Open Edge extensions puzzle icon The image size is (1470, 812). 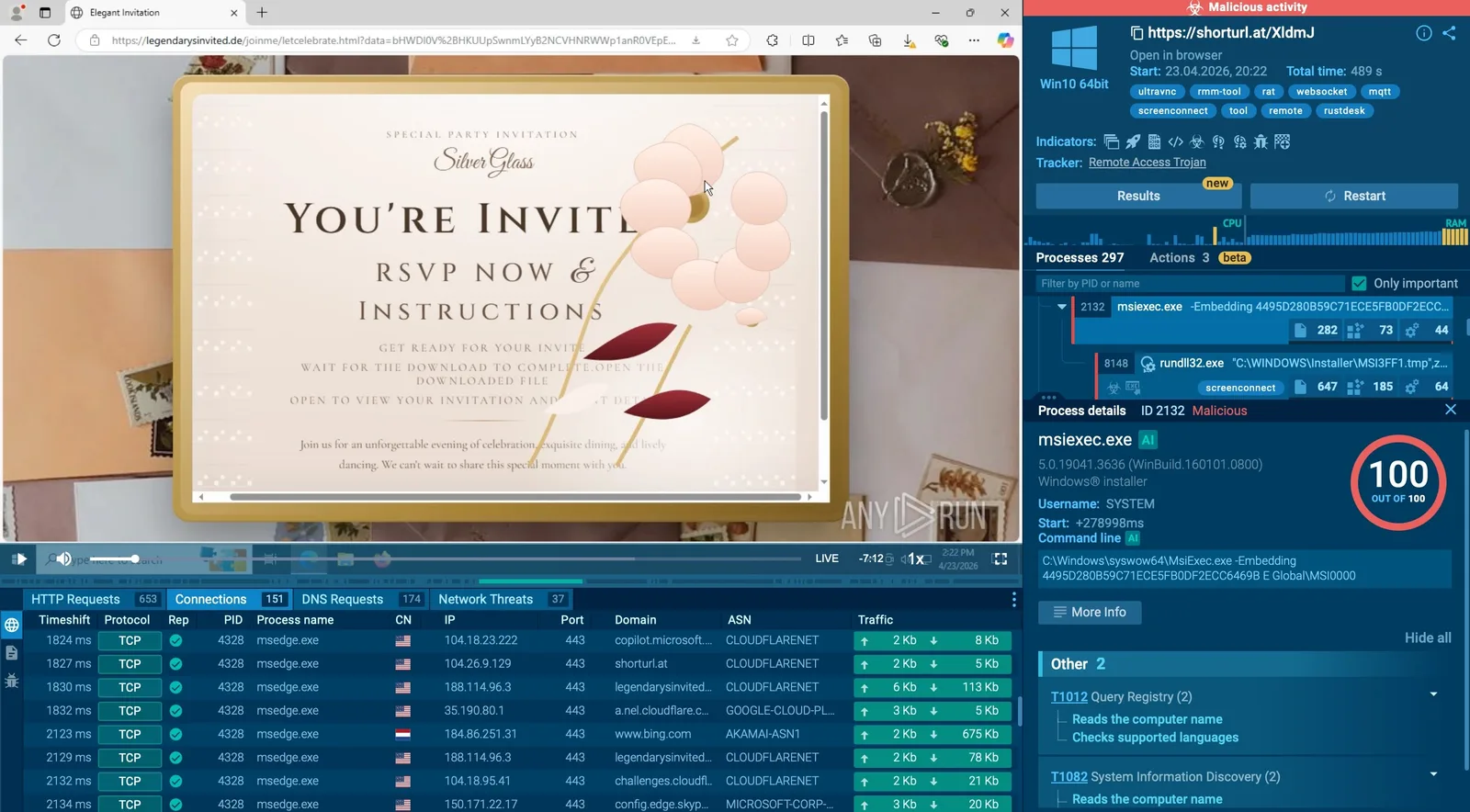tap(772, 40)
